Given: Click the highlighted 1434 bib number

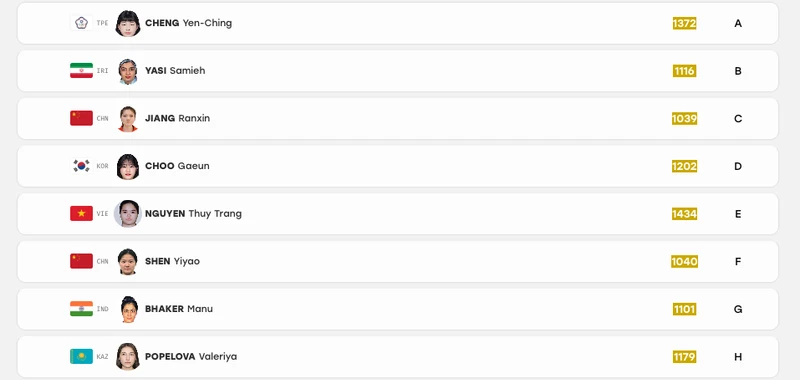Looking at the screenshot, I should pos(684,214).
